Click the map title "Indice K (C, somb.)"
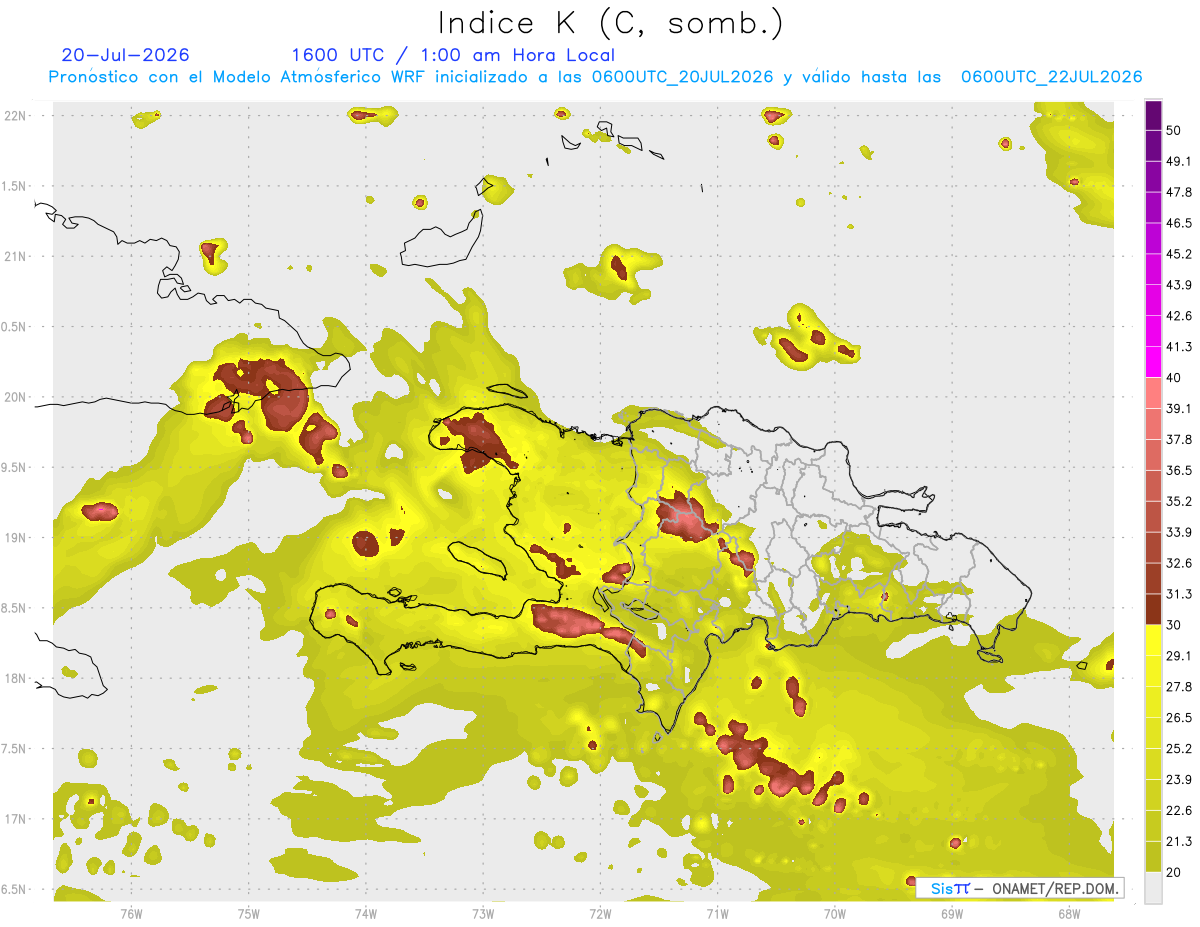The image size is (1200, 927). (610, 22)
